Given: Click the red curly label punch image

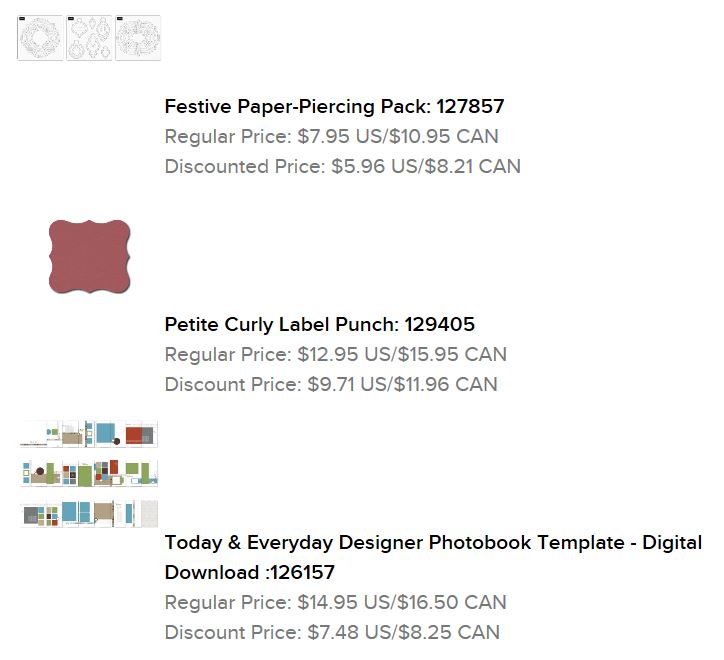Looking at the screenshot, I should (x=89, y=257).
